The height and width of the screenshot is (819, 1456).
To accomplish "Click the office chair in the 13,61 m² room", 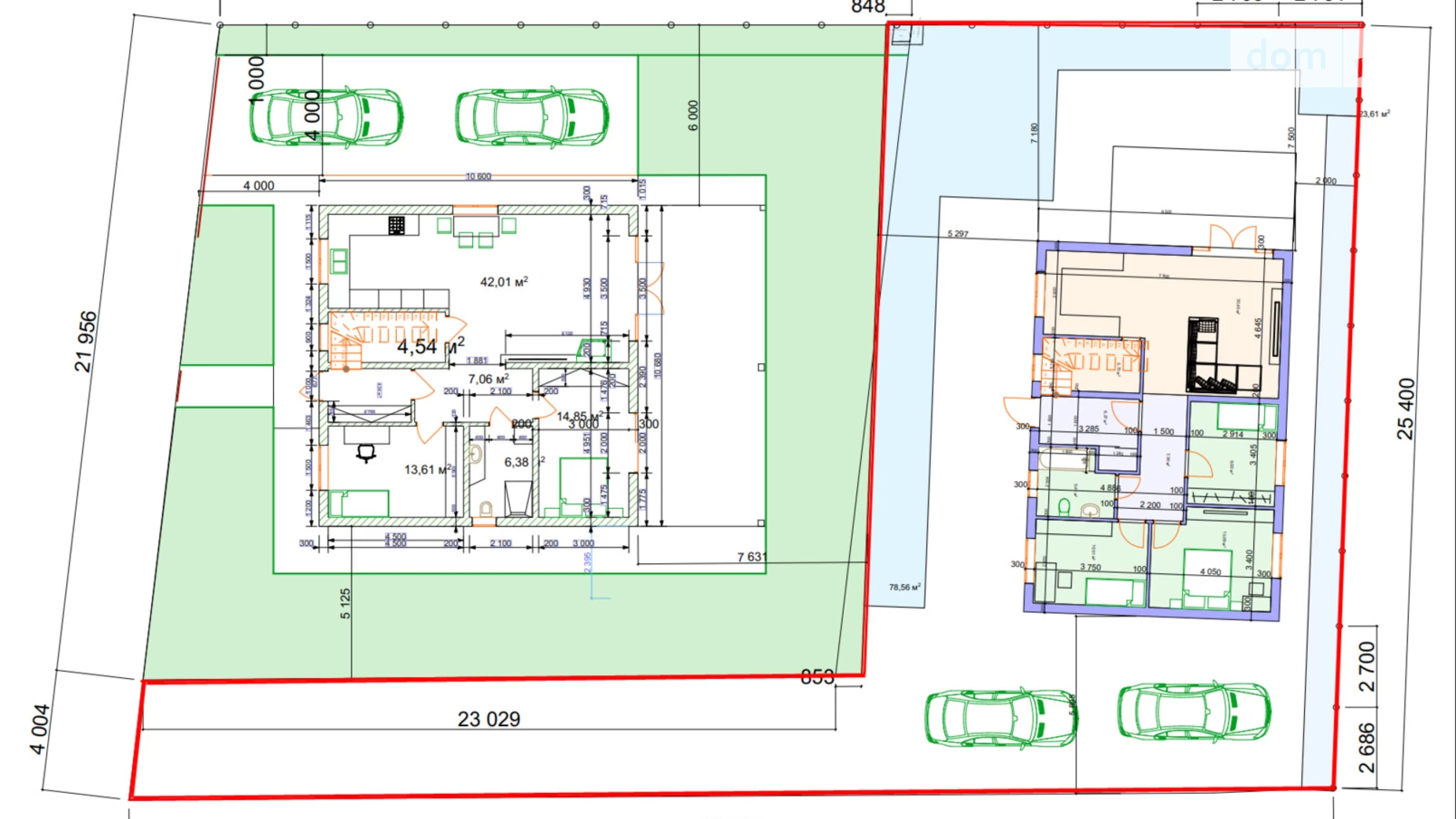I will pos(366,453).
